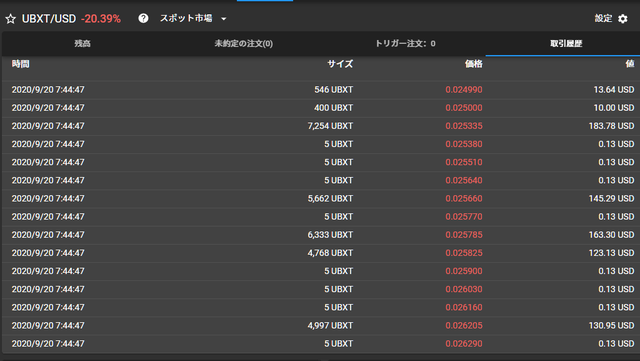The image size is (640, 361).
Task: Click the スポット市場 market label
Action: click(x=186, y=18)
